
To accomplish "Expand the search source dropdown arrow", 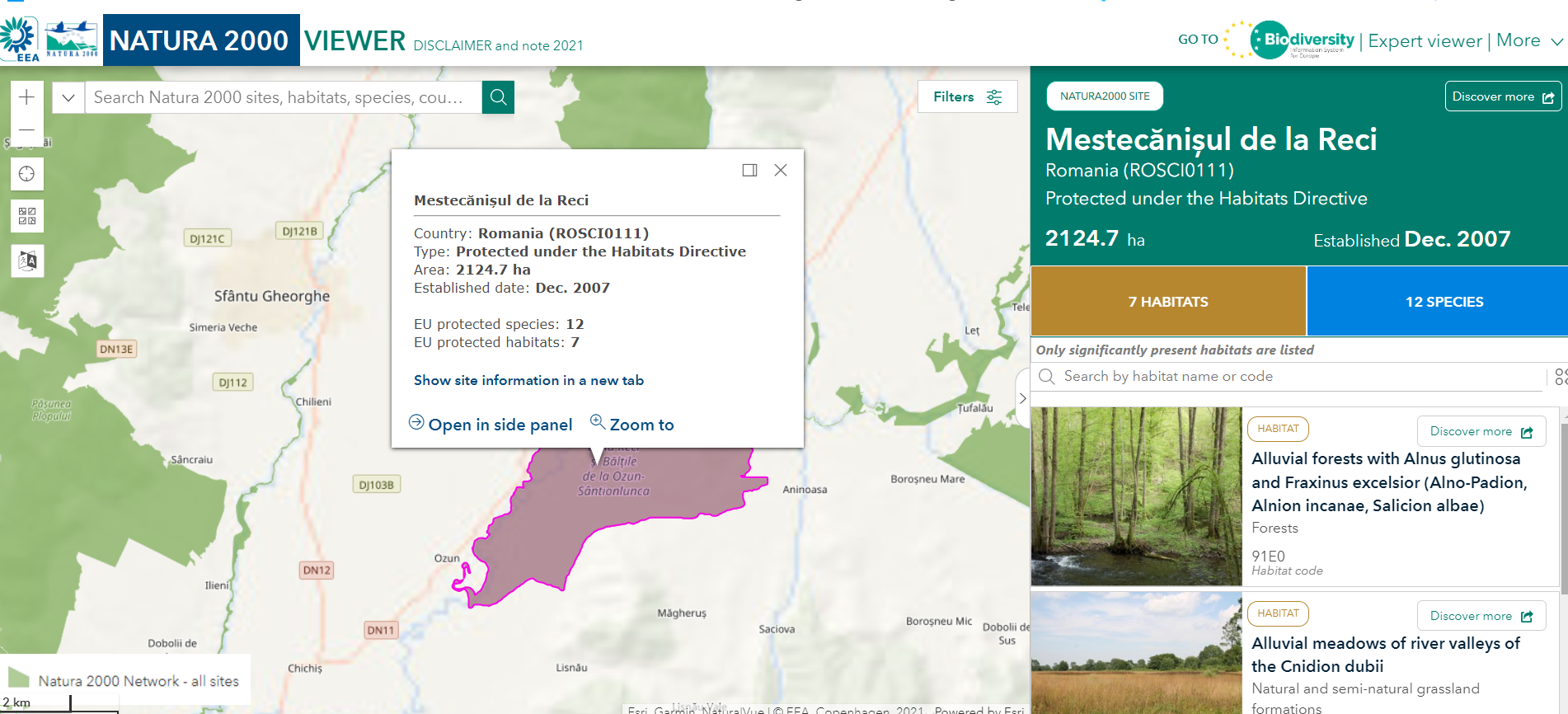I will click(x=68, y=97).
